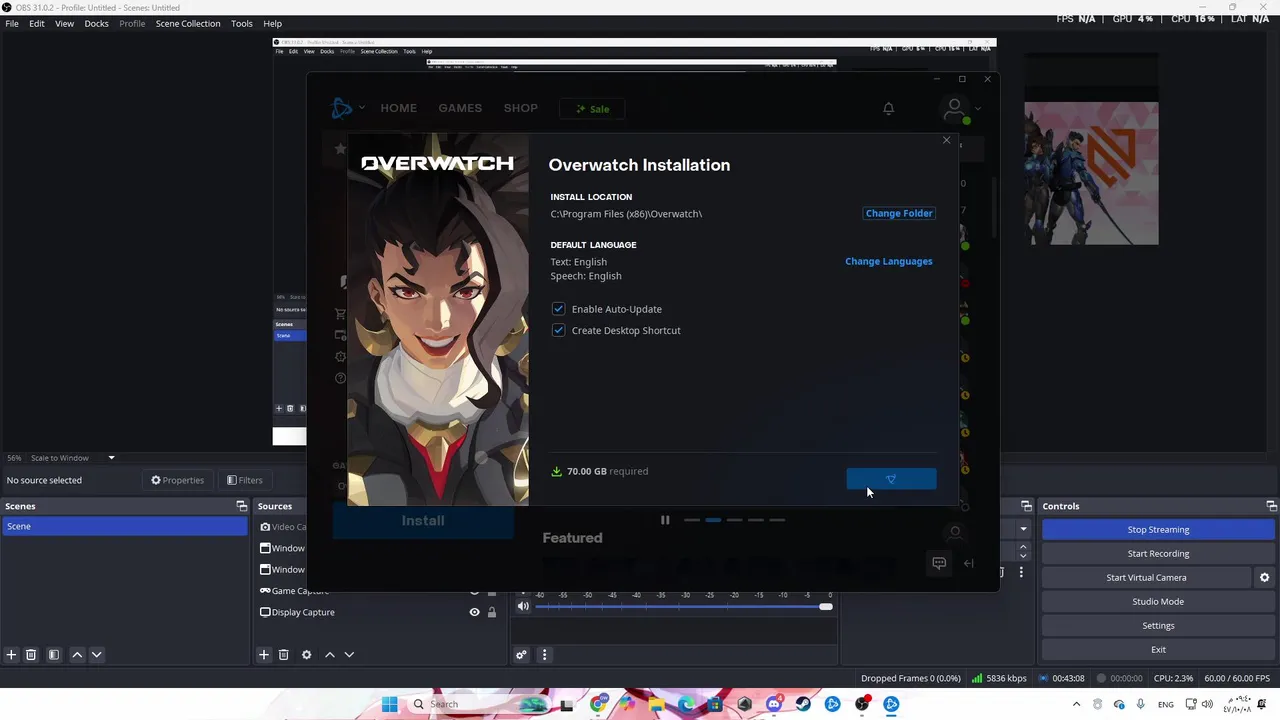Open the File menu in OBS
1280x720 pixels.
tap(12, 23)
